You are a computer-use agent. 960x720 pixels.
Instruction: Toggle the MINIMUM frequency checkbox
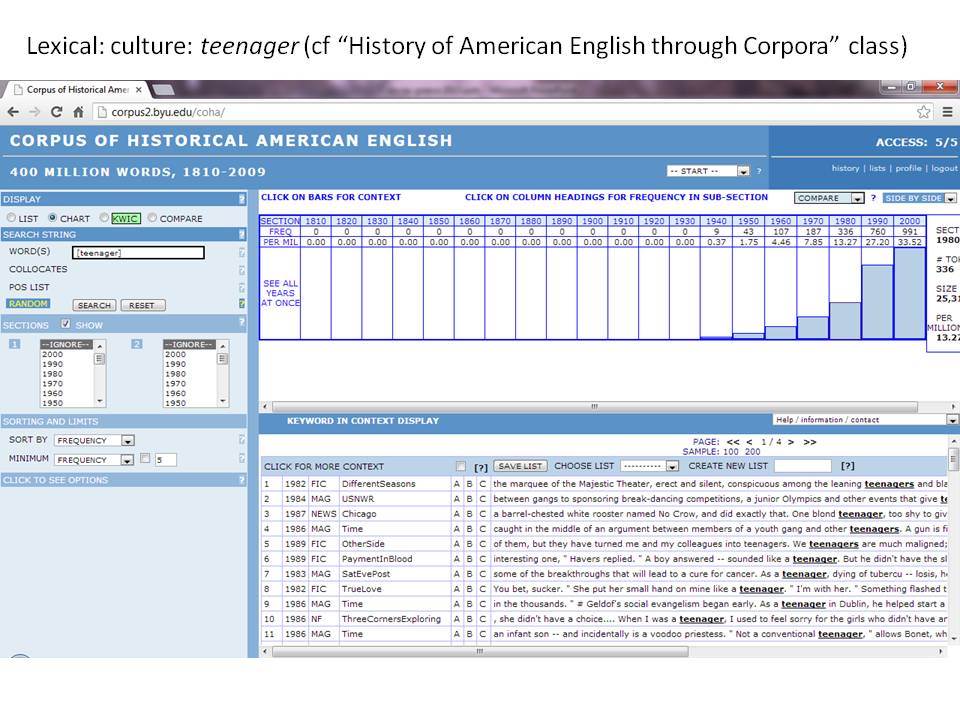(145, 458)
